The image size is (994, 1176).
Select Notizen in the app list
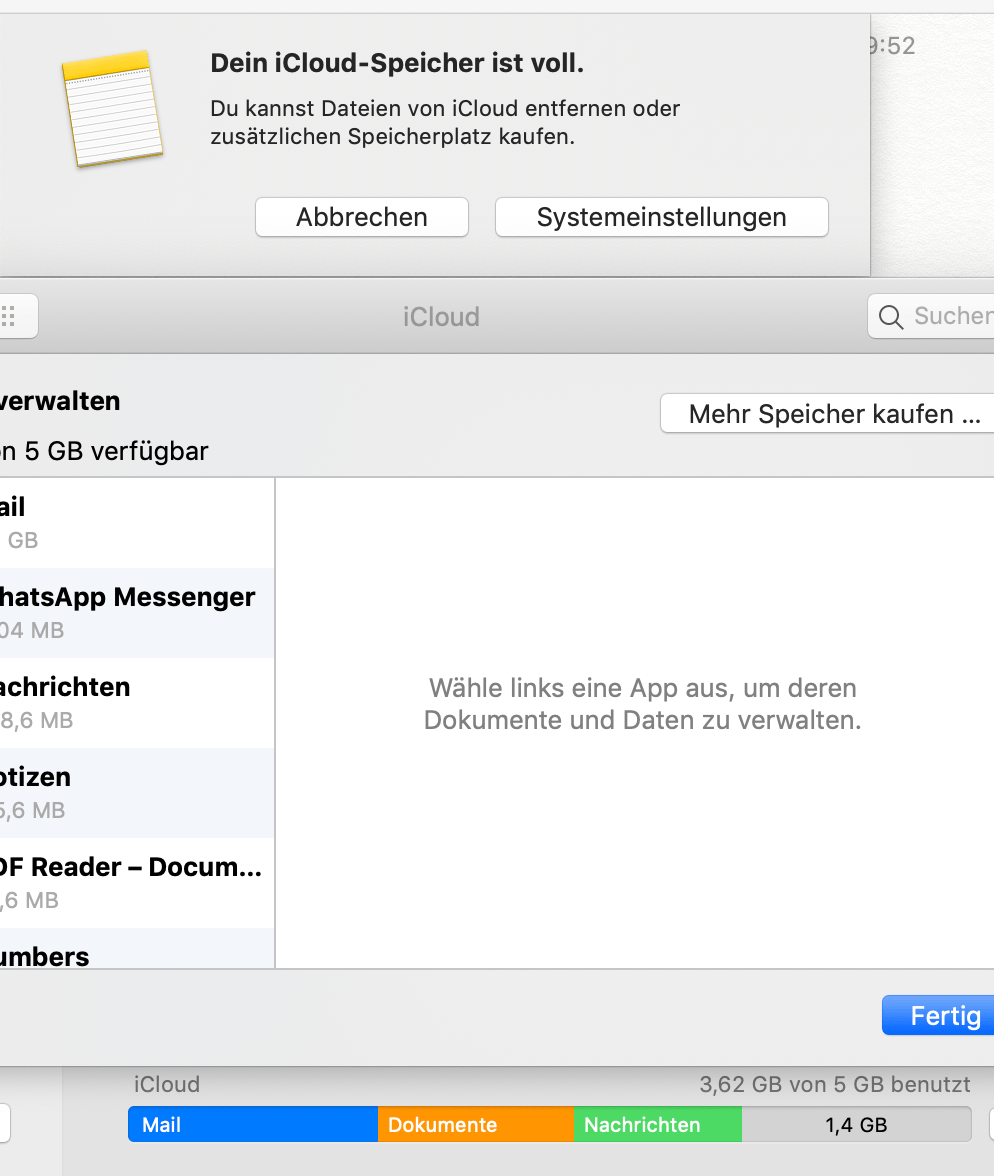point(137,793)
